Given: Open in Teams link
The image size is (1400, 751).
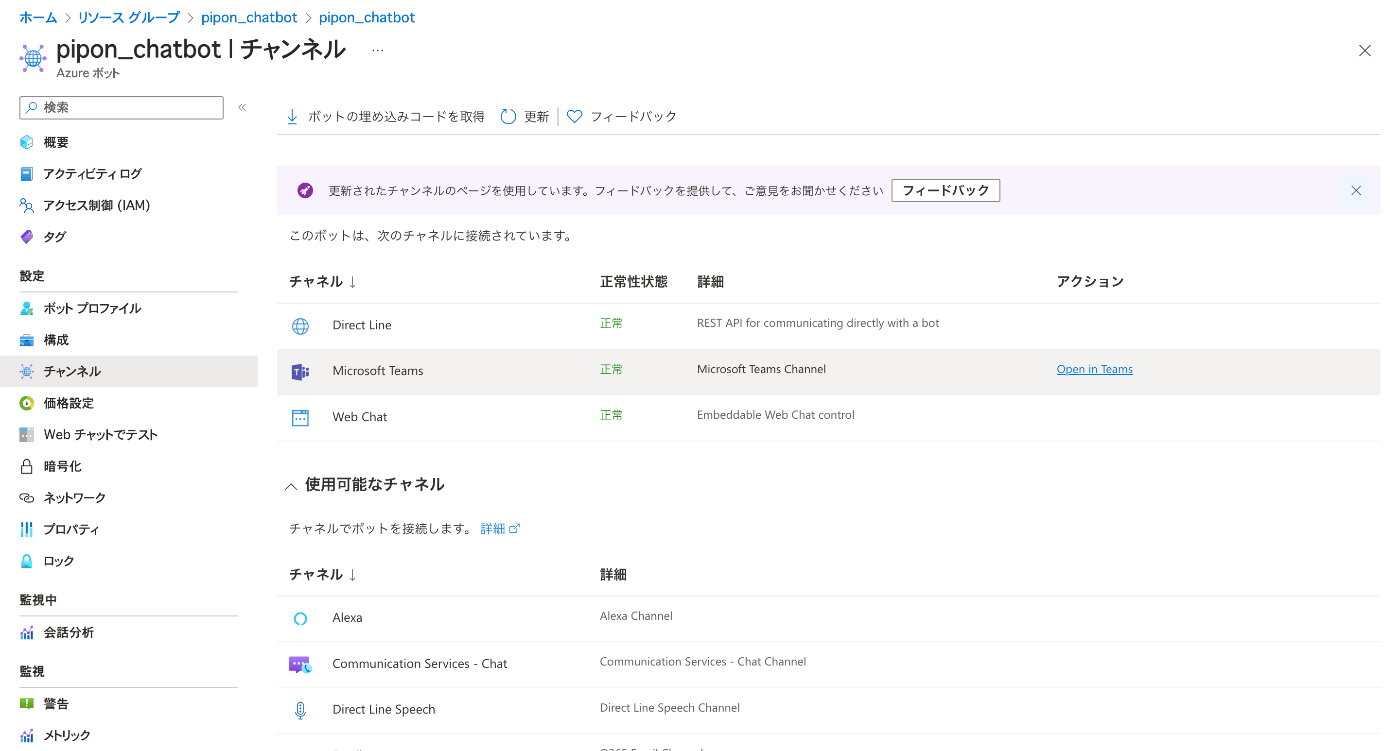Looking at the screenshot, I should tap(1095, 369).
